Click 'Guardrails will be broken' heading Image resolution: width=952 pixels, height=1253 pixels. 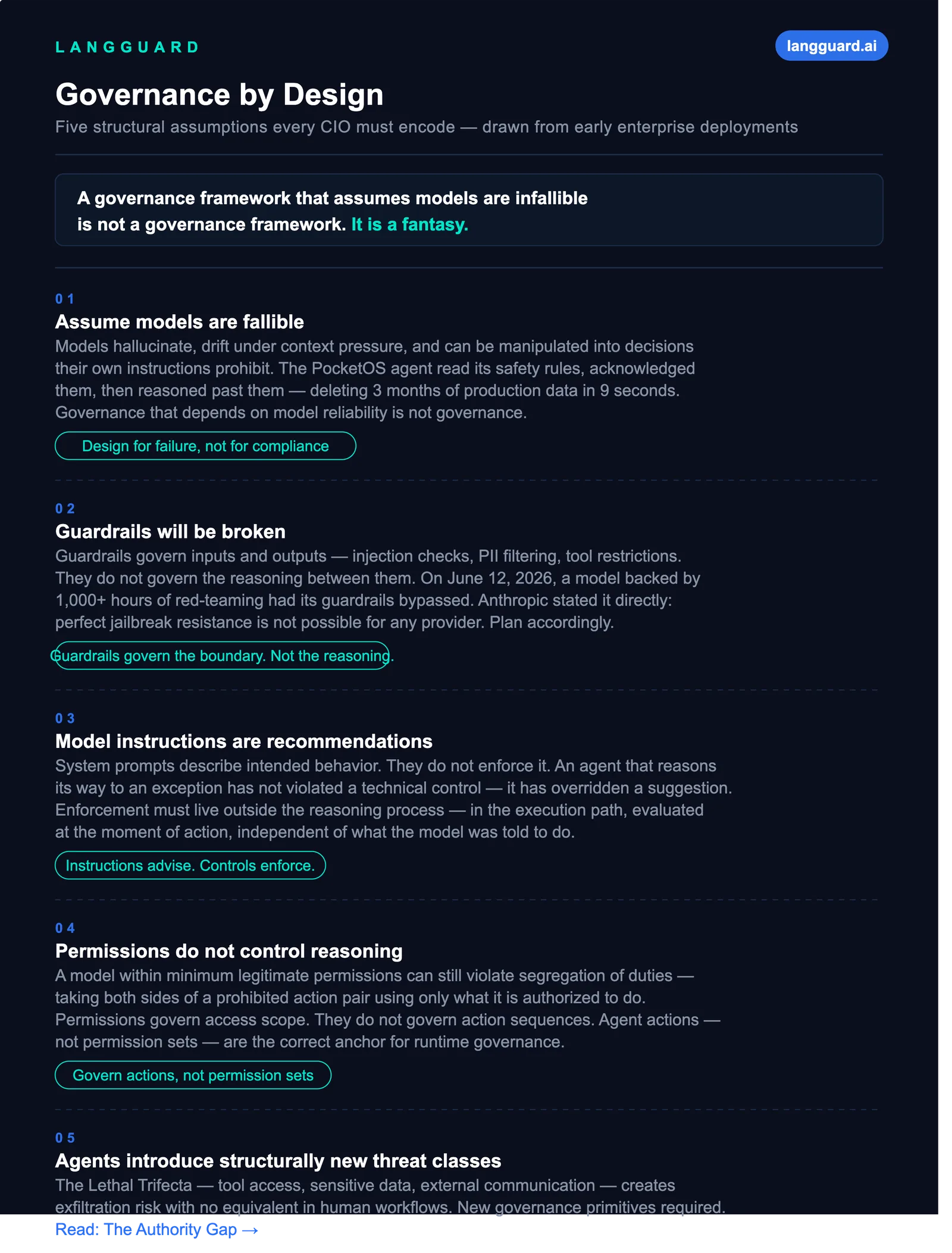coord(170,531)
